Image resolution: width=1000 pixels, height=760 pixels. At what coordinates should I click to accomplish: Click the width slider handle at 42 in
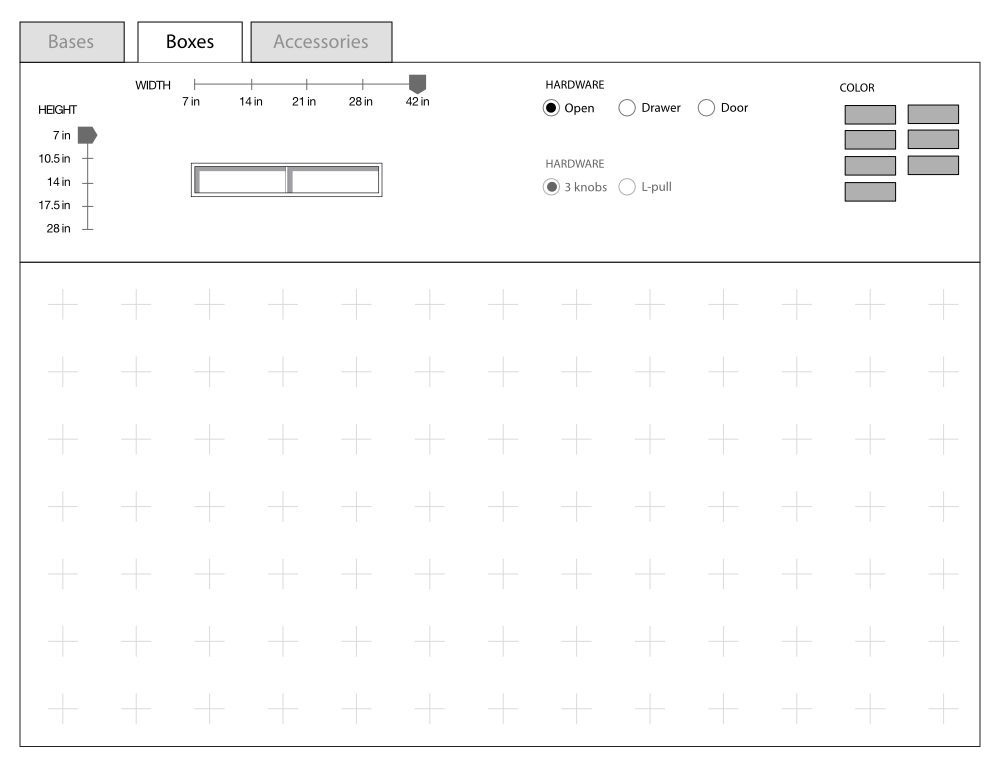point(417,84)
